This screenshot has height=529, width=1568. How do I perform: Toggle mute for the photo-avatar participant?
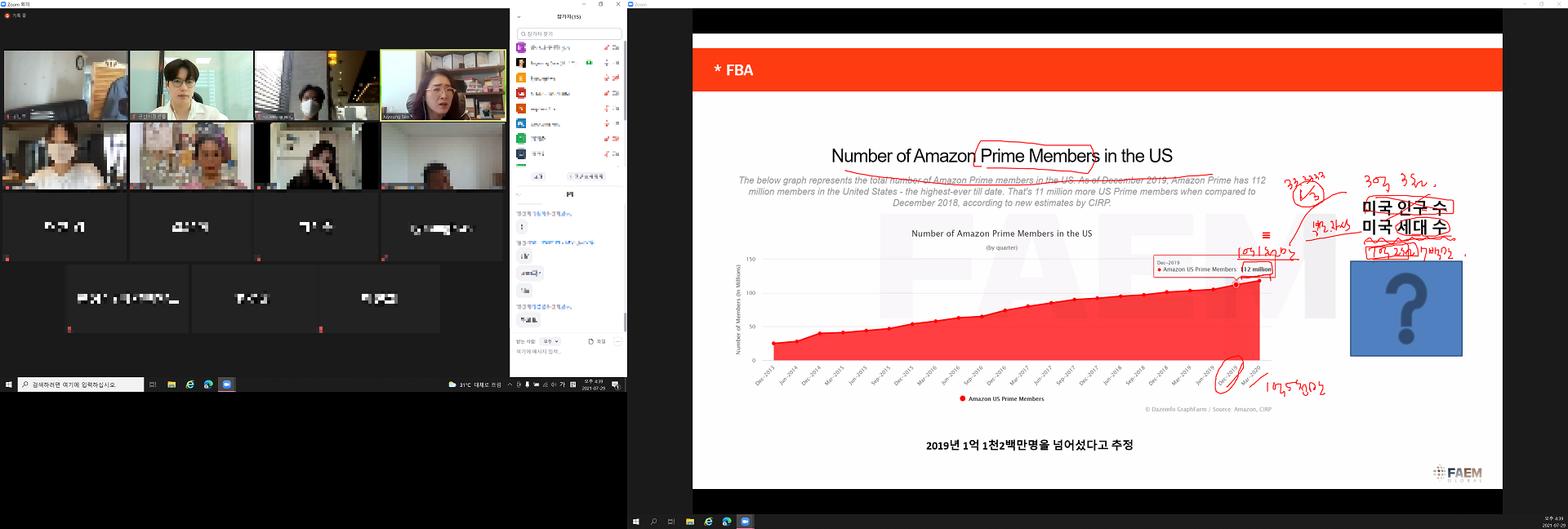coord(607,63)
